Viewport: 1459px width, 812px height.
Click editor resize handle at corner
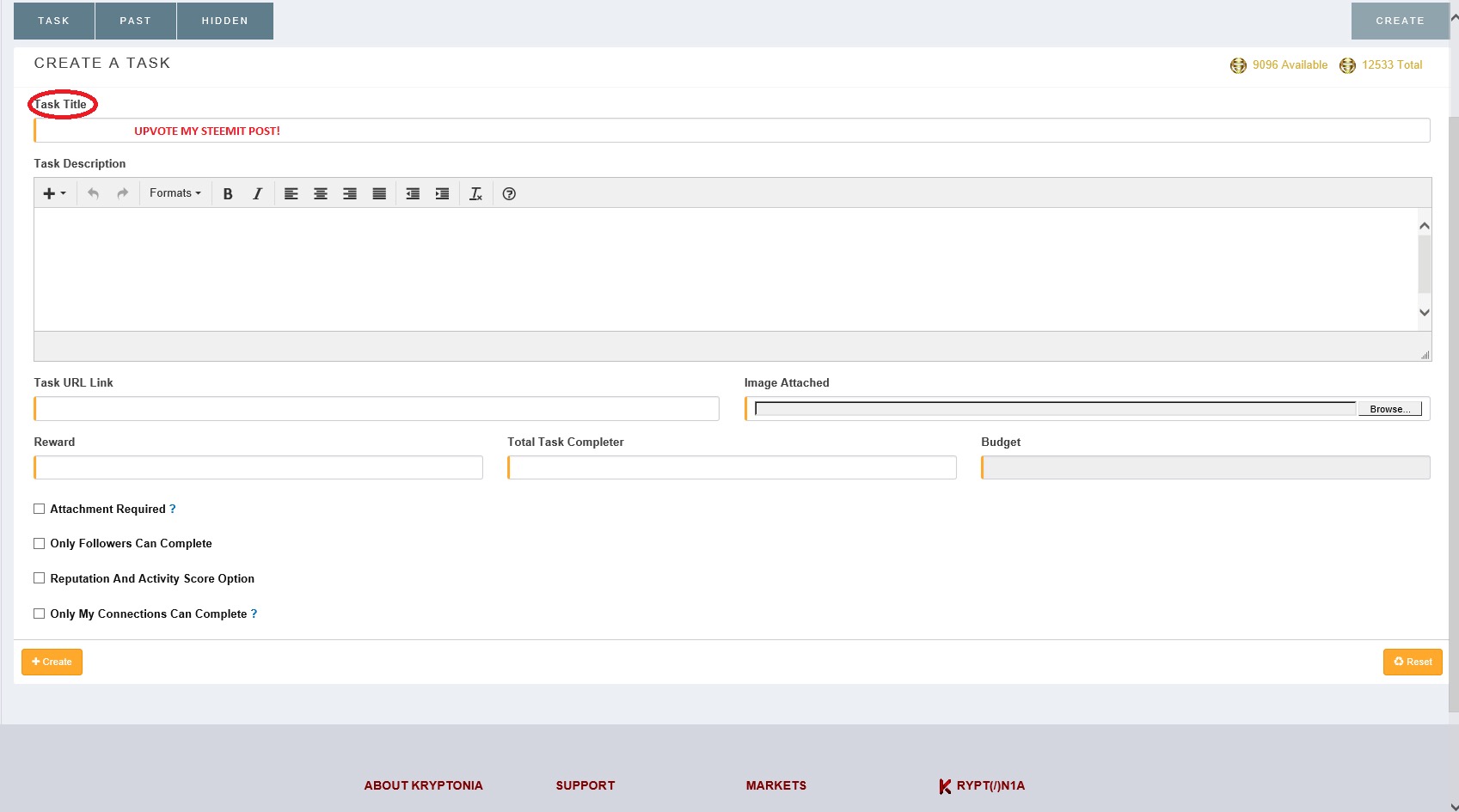(x=1425, y=355)
